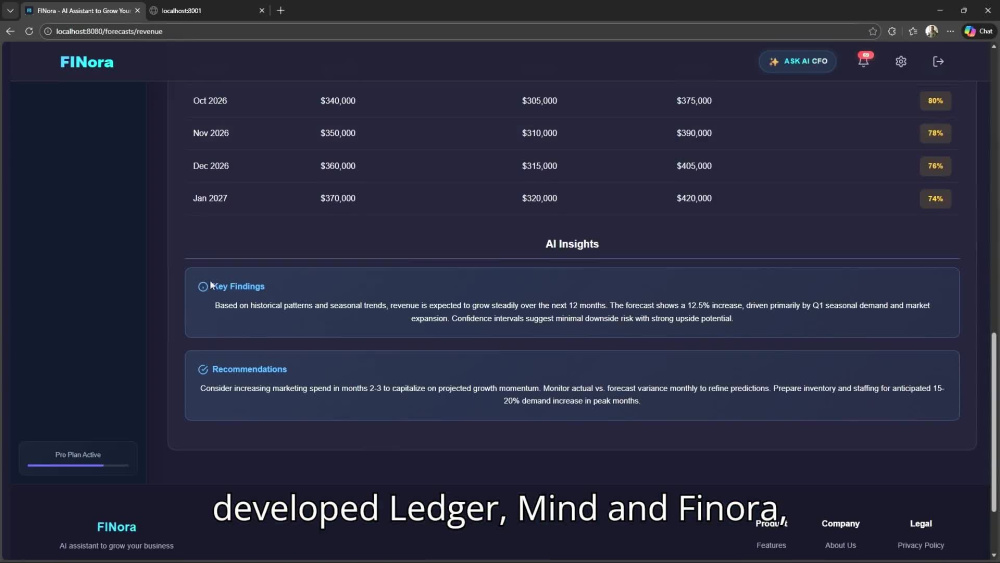The height and width of the screenshot is (563, 1000).
Task: Click the Jan 2027 row label
Action: 210,198
